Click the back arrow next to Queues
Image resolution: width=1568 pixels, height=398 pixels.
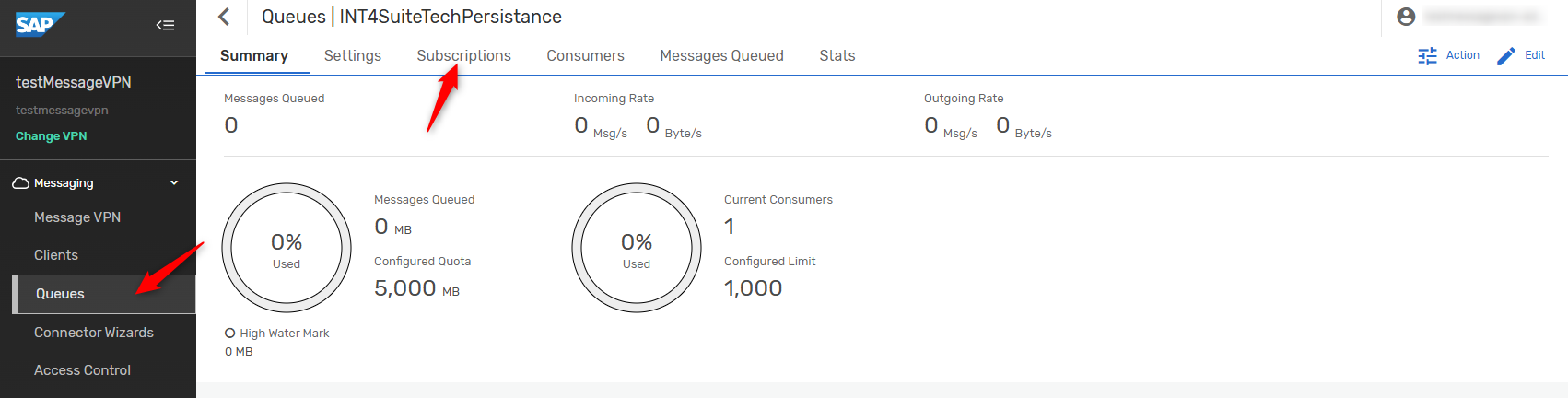pyautogui.click(x=224, y=17)
